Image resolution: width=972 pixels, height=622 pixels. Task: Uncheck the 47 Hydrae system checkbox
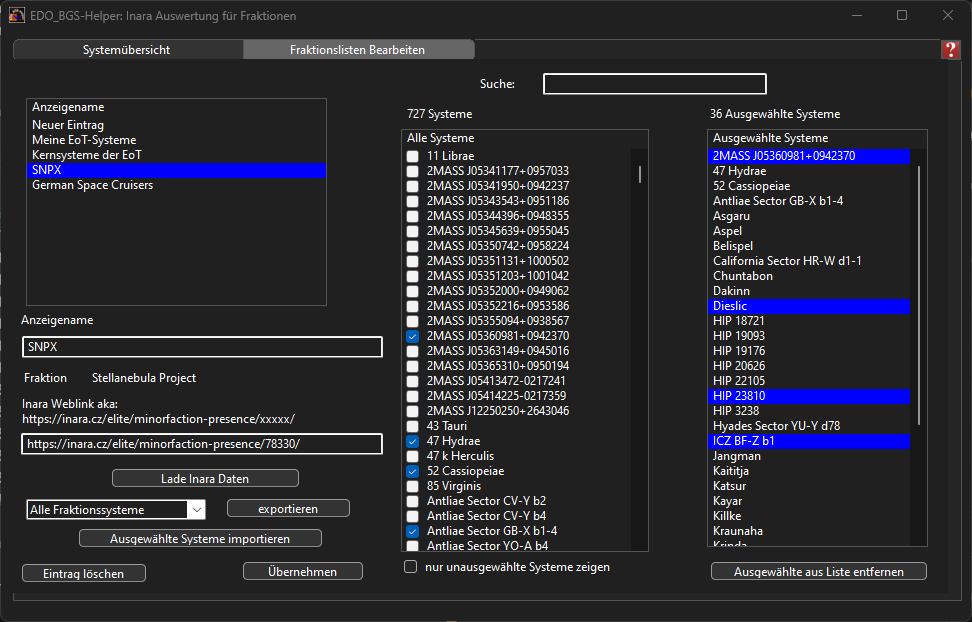(x=413, y=441)
